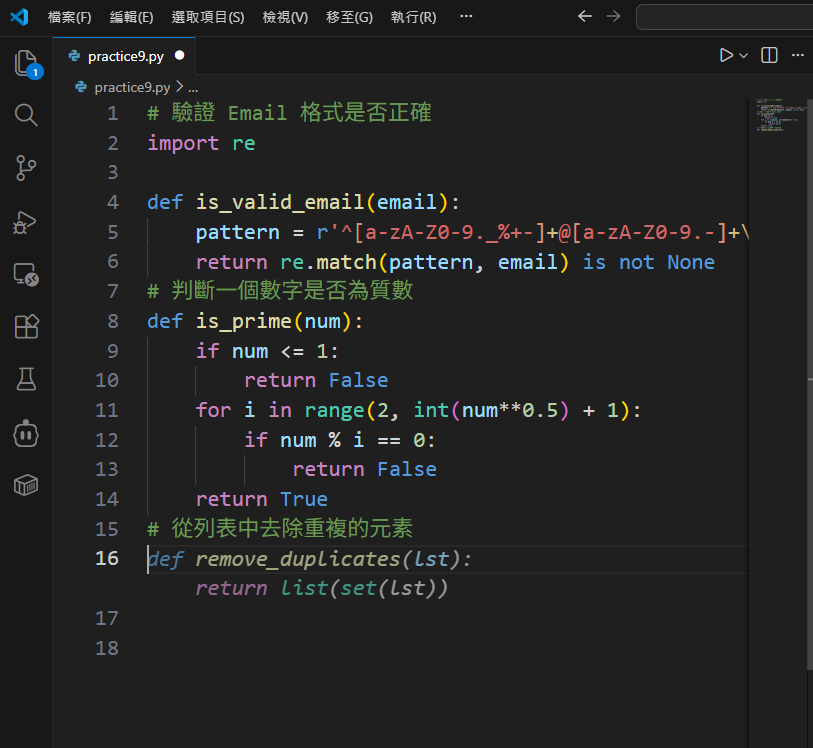Run the Python file with play button
Image resolution: width=813 pixels, height=748 pixels.
point(726,56)
